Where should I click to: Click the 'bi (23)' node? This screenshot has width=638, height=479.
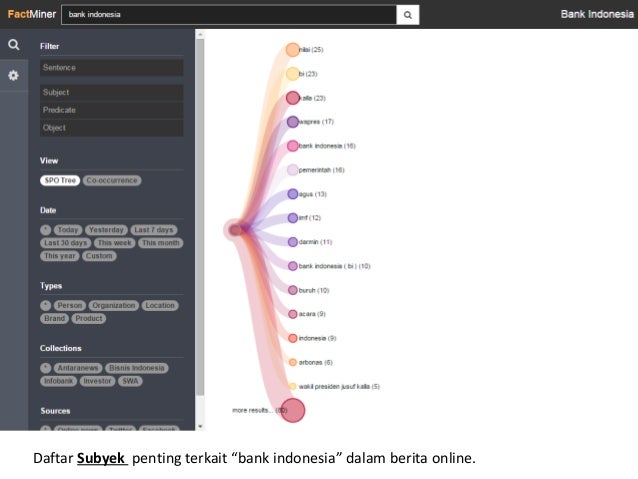292,74
